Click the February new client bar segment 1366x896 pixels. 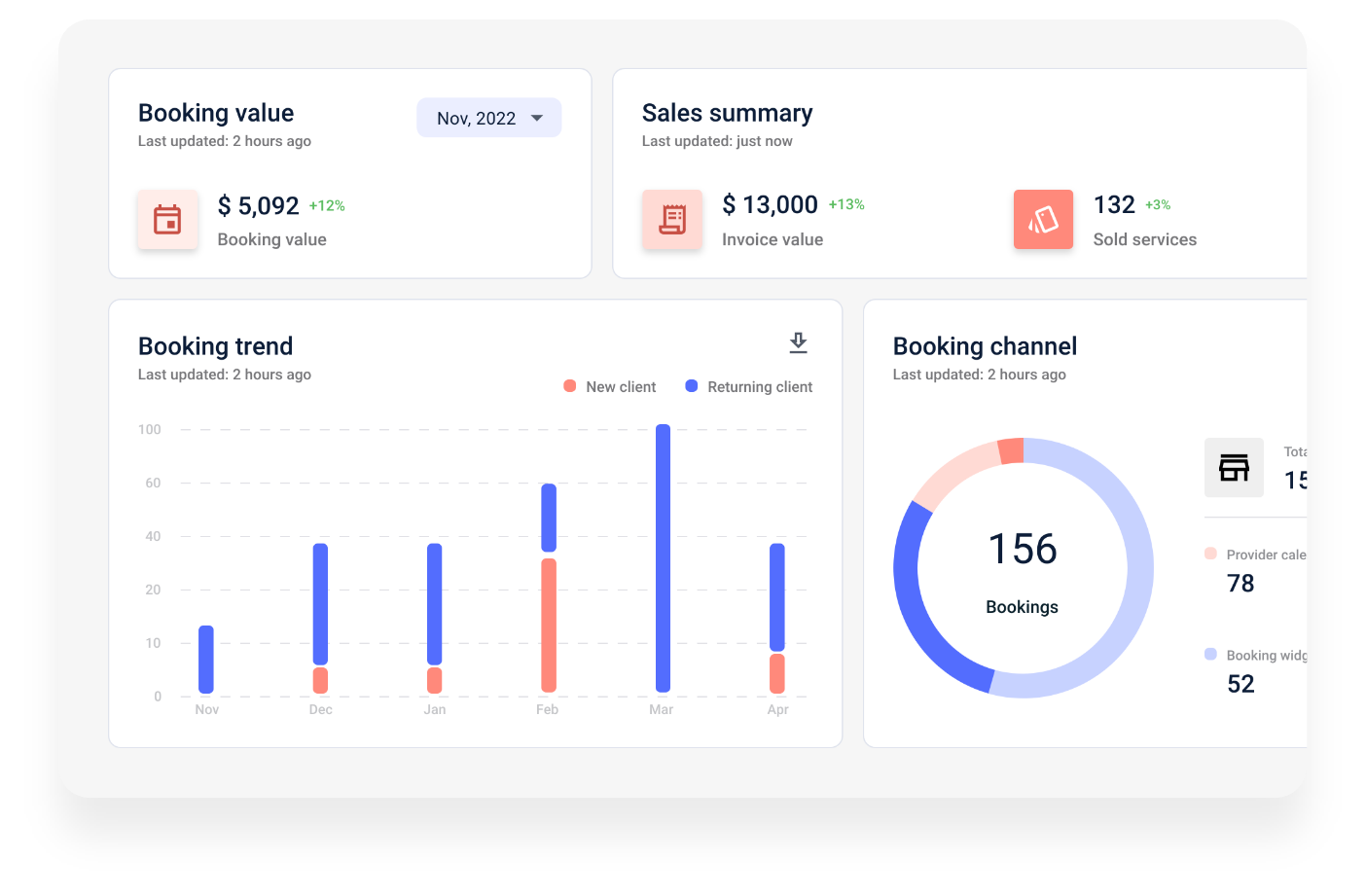549,625
